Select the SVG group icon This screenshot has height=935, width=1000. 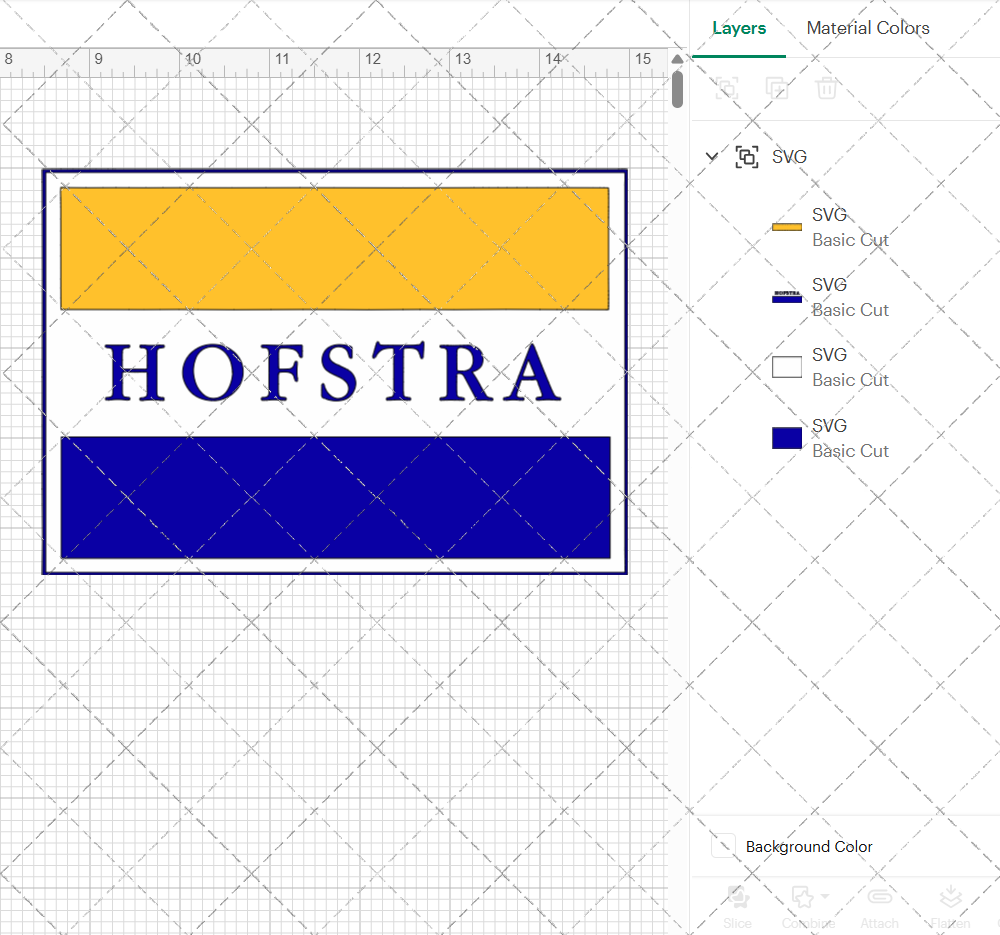(x=747, y=157)
